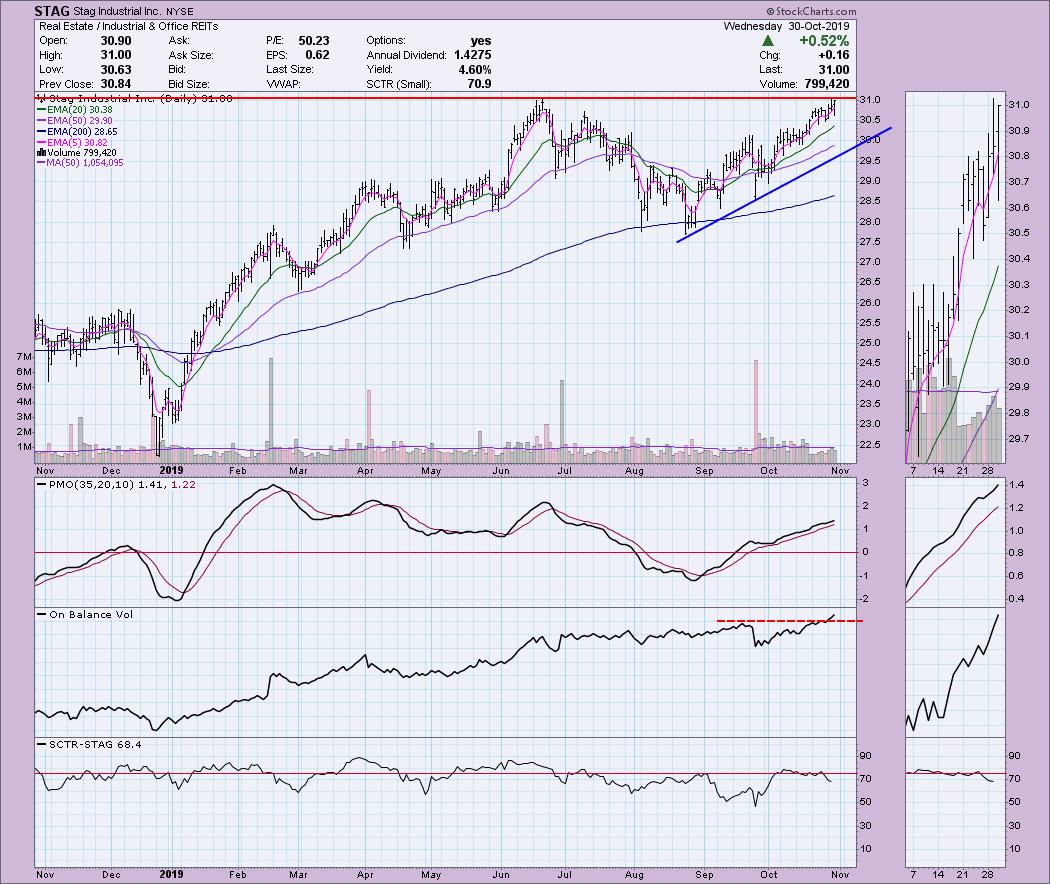
Task: Click the EMA(200) 28.65 legend entry
Action: [x=77, y=132]
